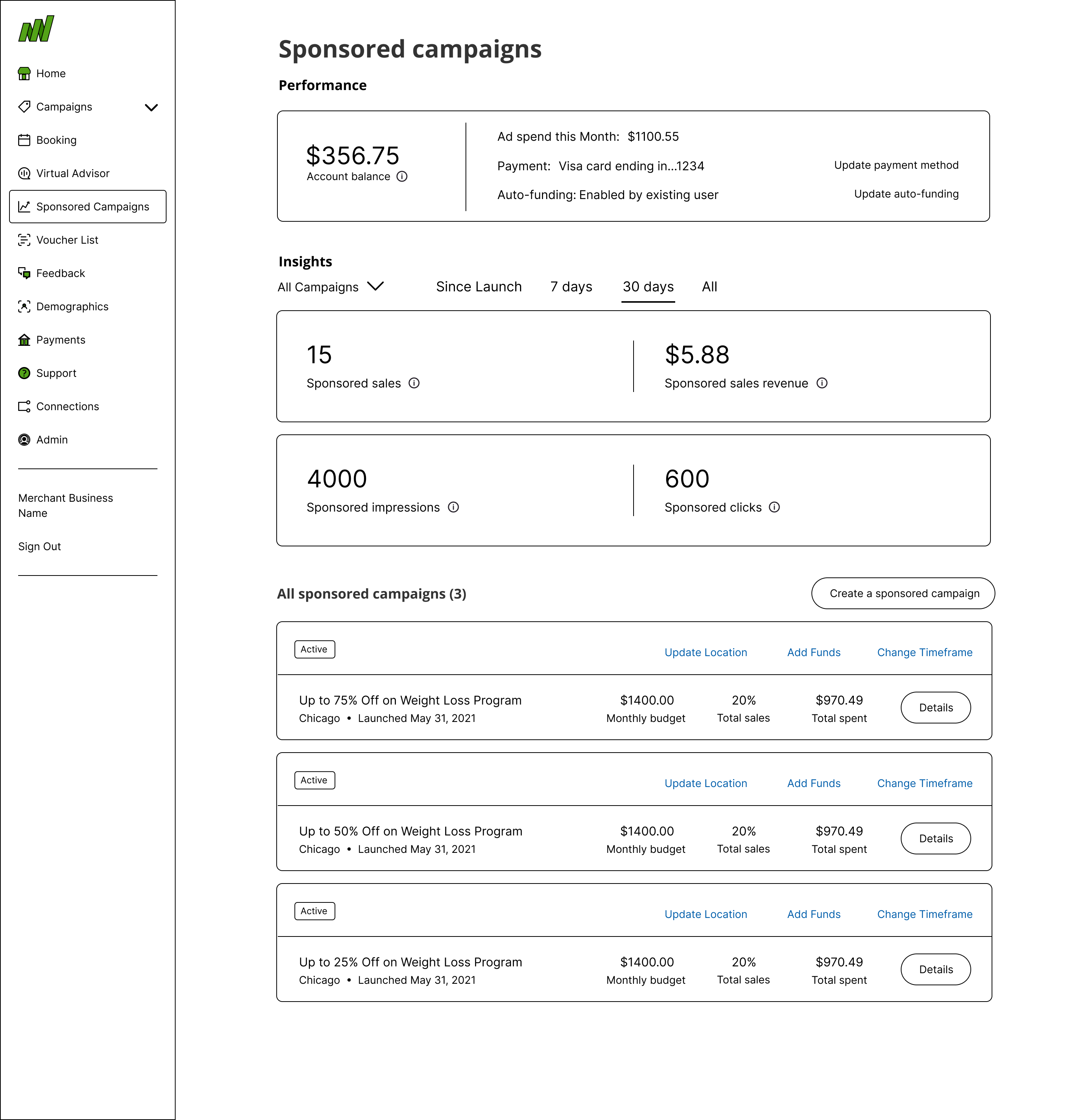Click the Booking calendar icon

24,140
